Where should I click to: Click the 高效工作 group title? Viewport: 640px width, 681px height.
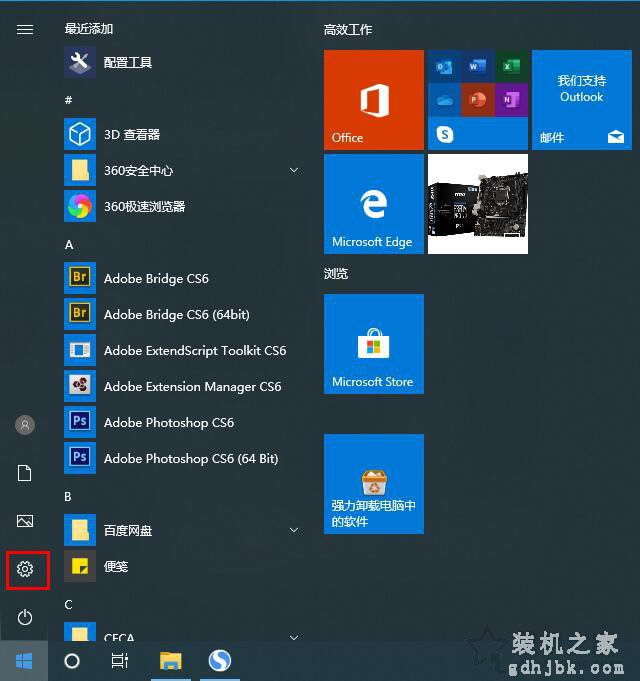(348, 30)
